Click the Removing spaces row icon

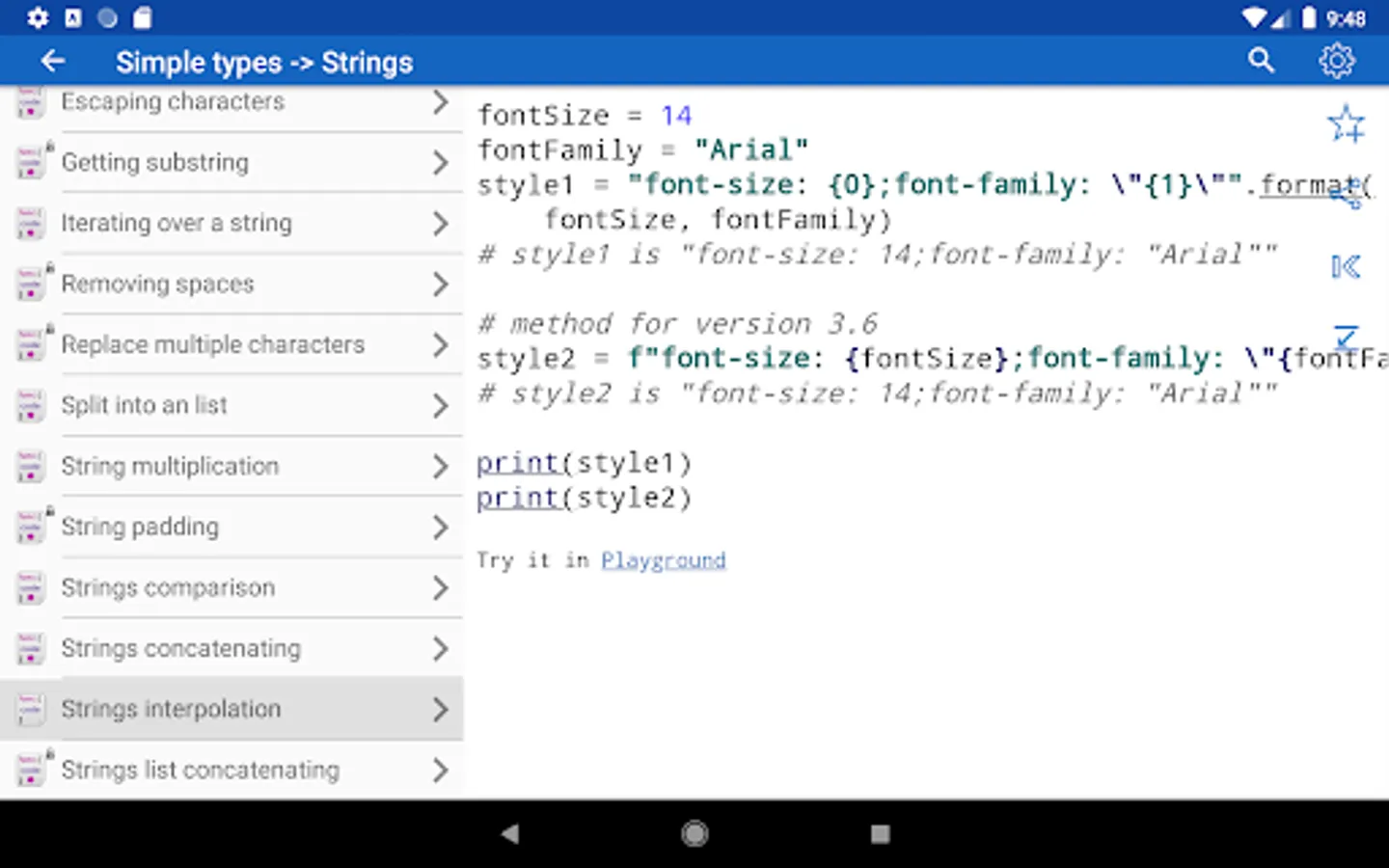(x=30, y=284)
